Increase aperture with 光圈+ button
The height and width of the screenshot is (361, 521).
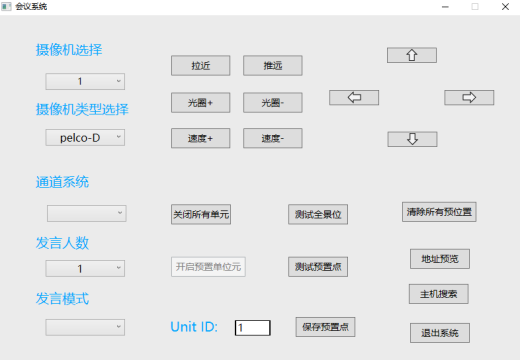(x=201, y=102)
